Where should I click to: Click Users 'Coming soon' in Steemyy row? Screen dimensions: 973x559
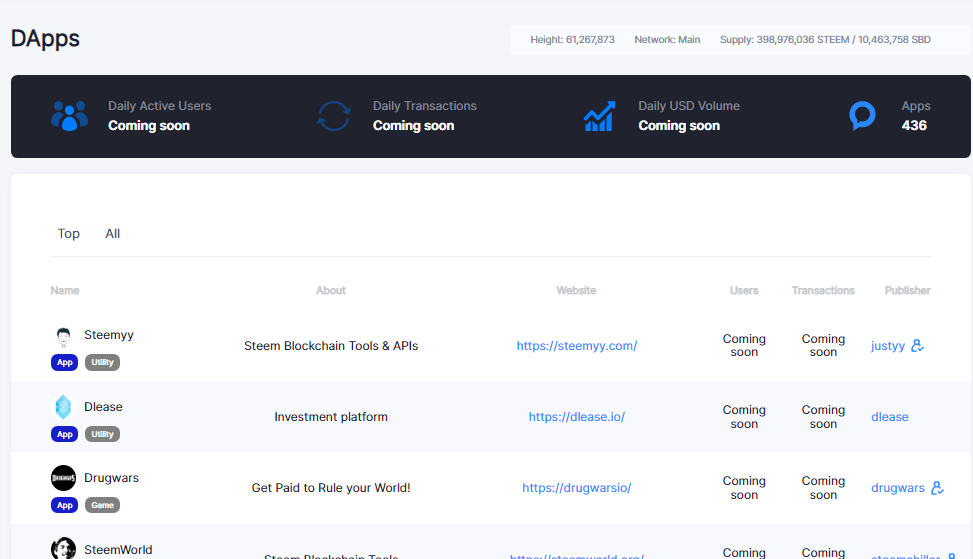744,346
